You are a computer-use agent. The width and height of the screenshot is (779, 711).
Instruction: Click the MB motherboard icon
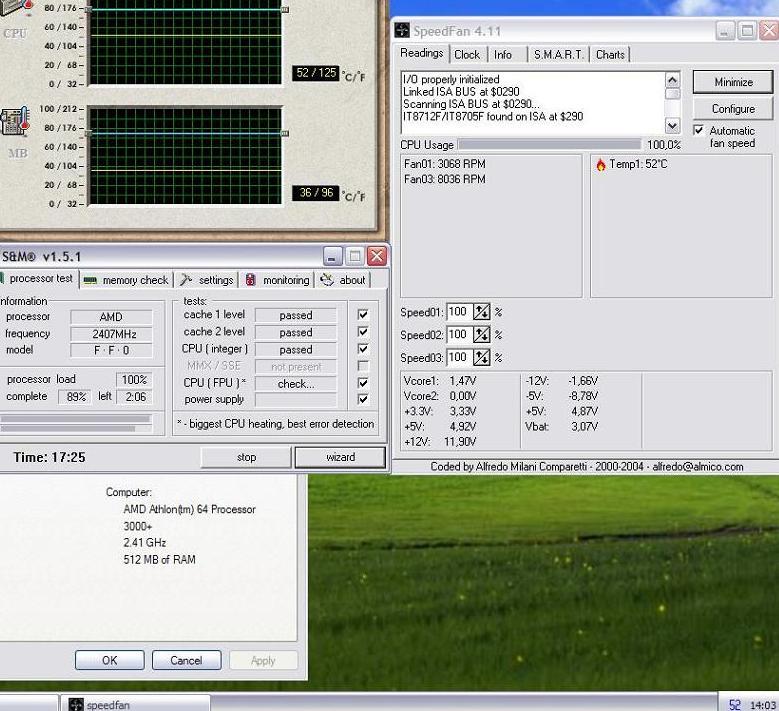click(16, 122)
